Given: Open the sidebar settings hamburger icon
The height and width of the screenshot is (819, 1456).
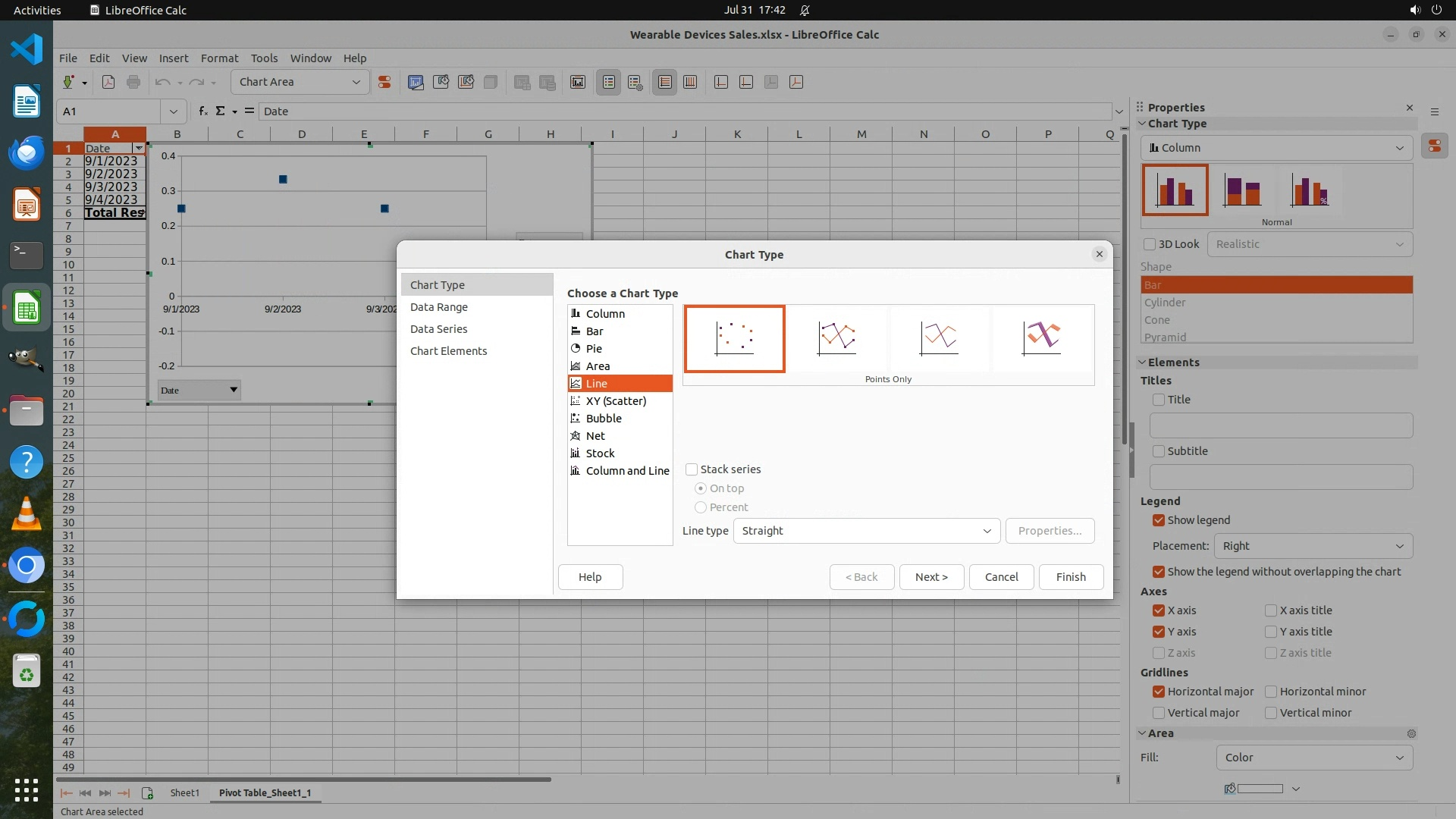Looking at the screenshot, I should point(1434,111).
